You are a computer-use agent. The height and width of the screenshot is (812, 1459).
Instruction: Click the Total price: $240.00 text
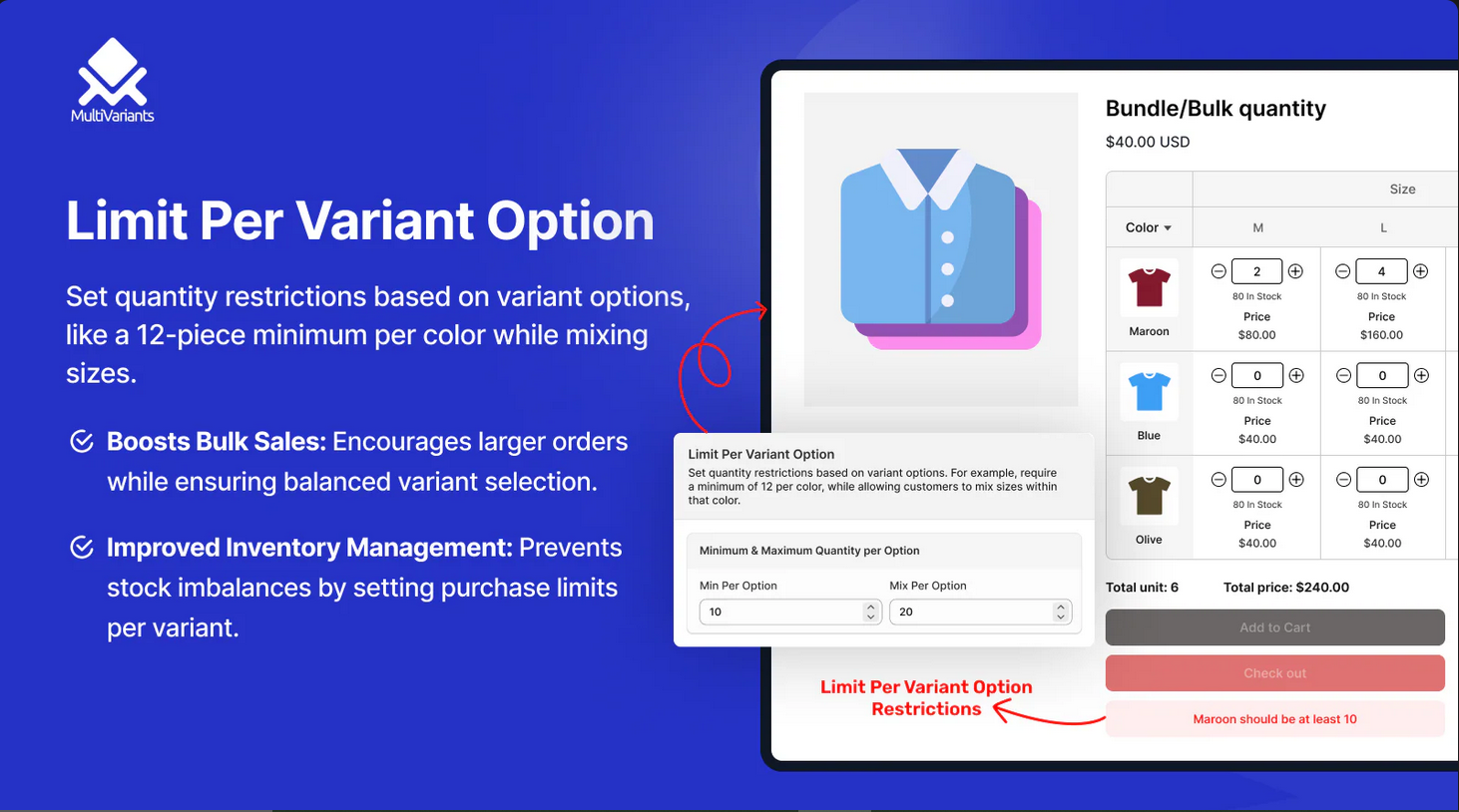click(1286, 588)
